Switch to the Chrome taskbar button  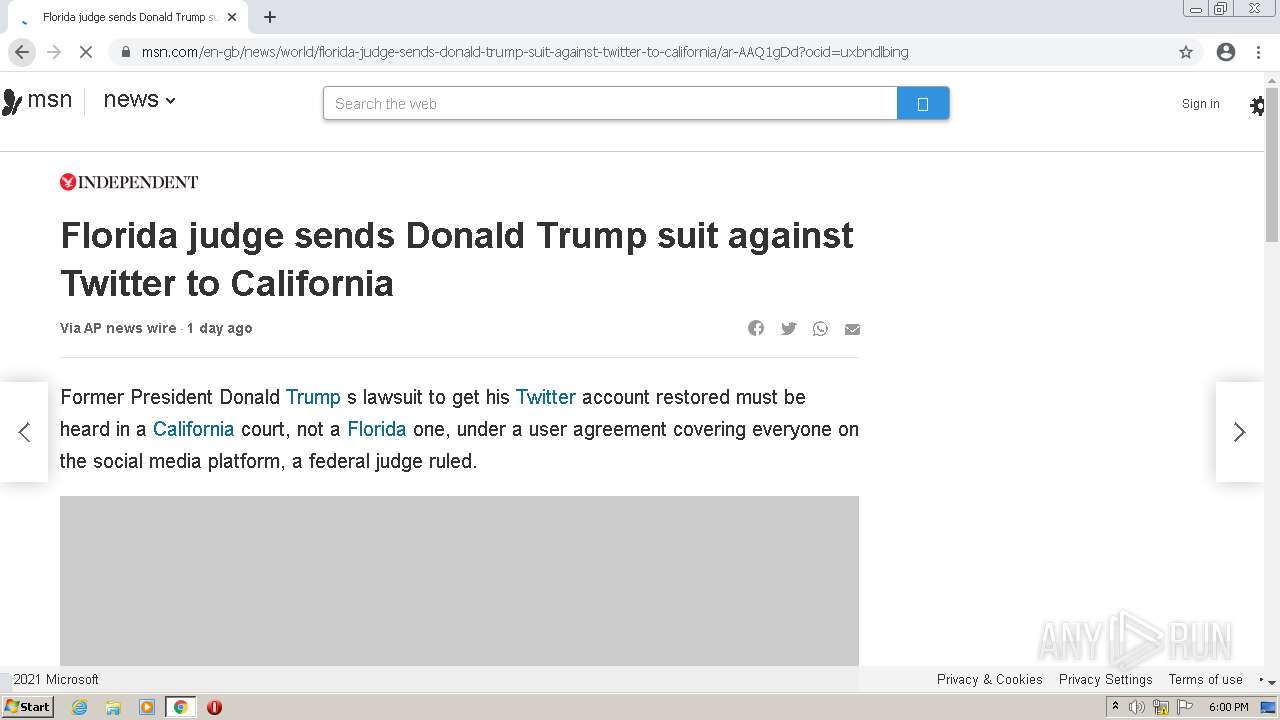pos(180,707)
